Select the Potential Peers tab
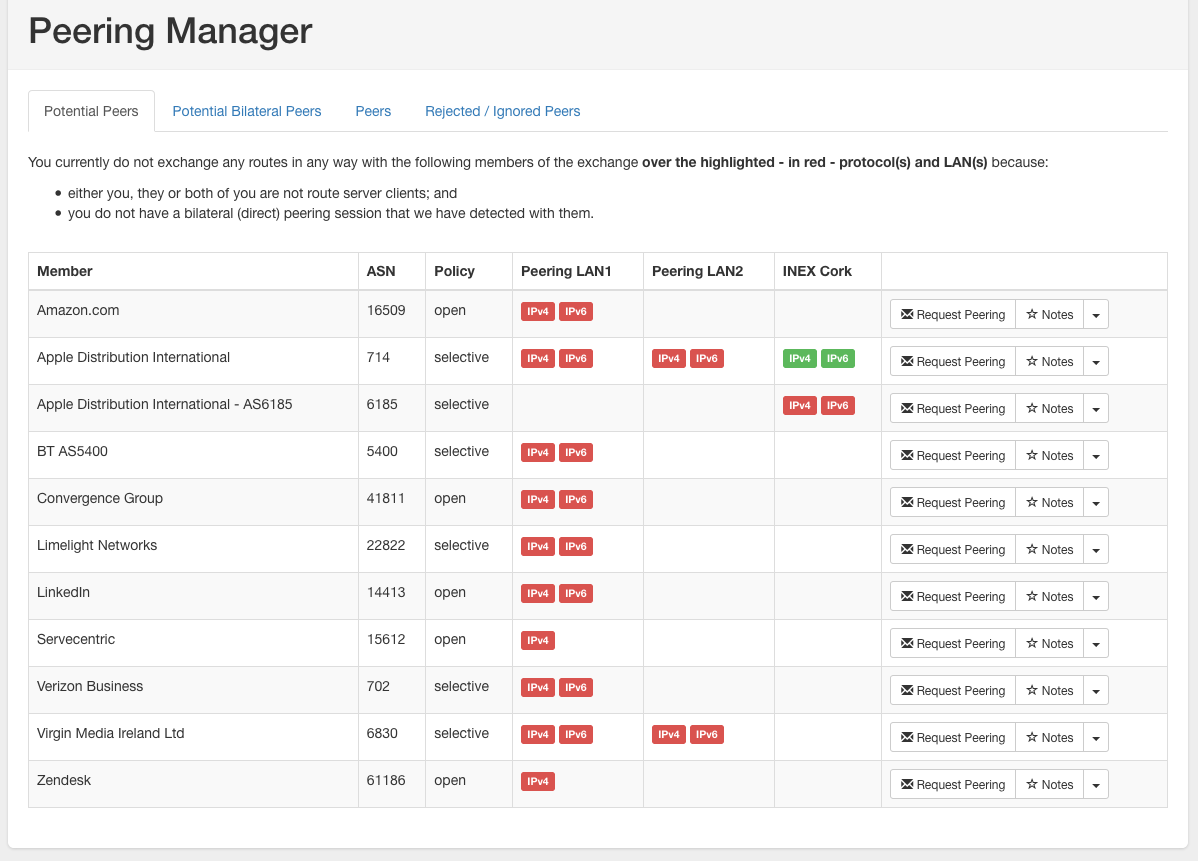The width and height of the screenshot is (1198, 861). point(91,112)
